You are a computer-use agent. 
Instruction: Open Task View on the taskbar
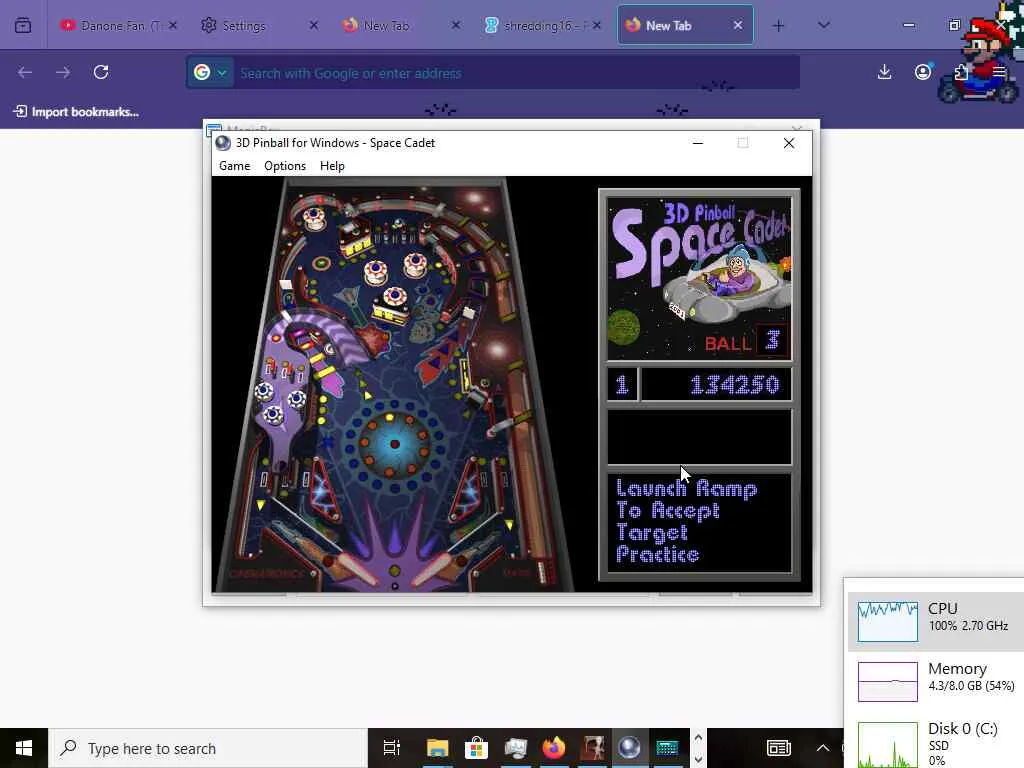tap(392, 748)
